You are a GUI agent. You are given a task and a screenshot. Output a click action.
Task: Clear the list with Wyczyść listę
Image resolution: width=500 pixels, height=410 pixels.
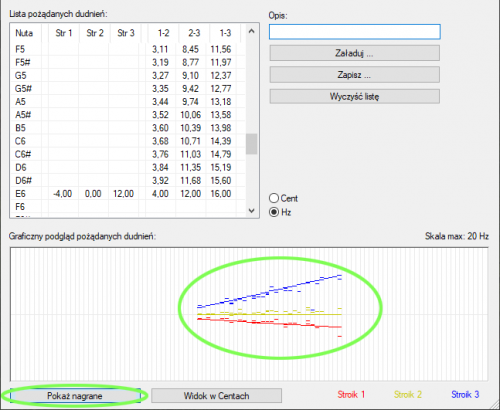click(x=354, y=96)
